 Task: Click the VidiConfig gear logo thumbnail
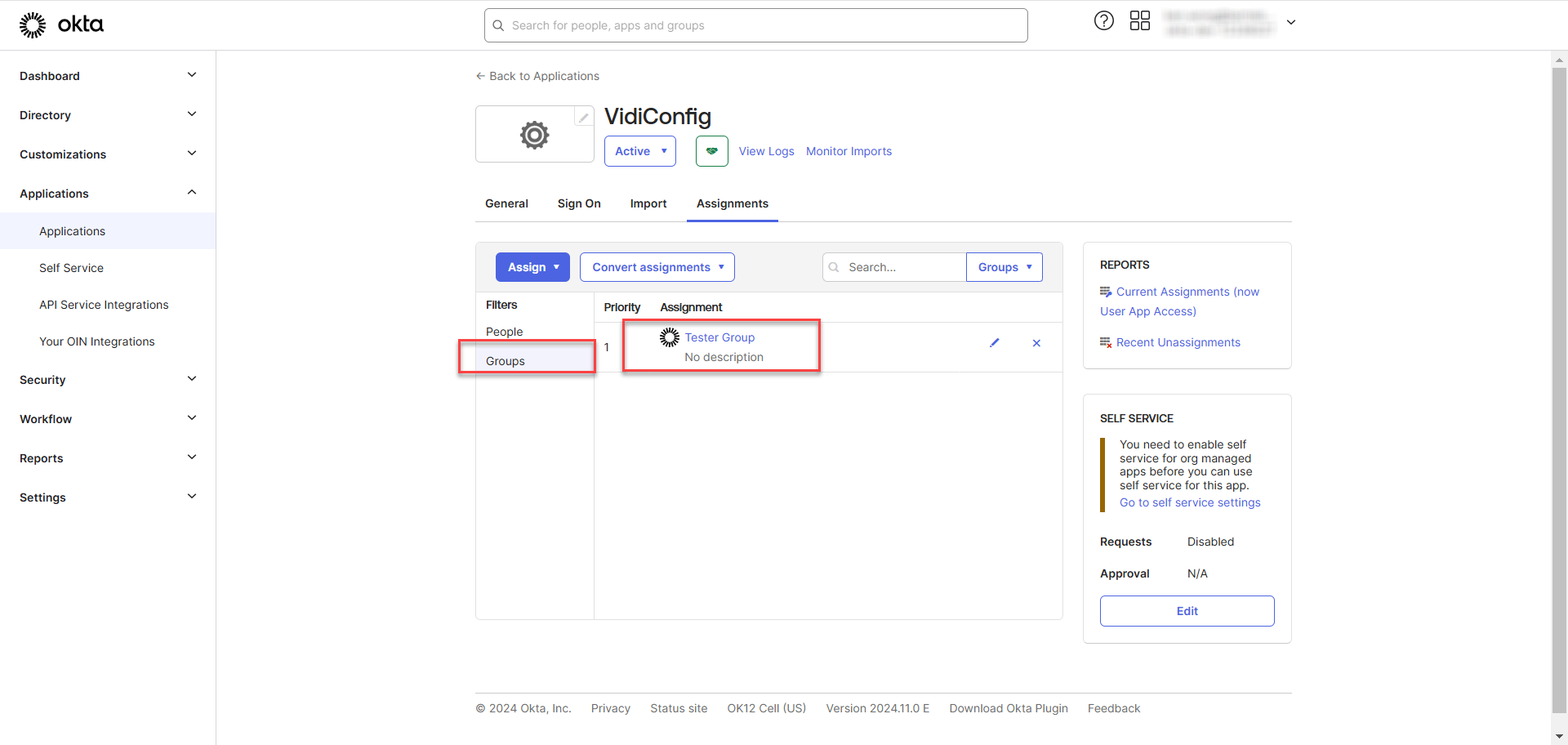pos(534,135)
